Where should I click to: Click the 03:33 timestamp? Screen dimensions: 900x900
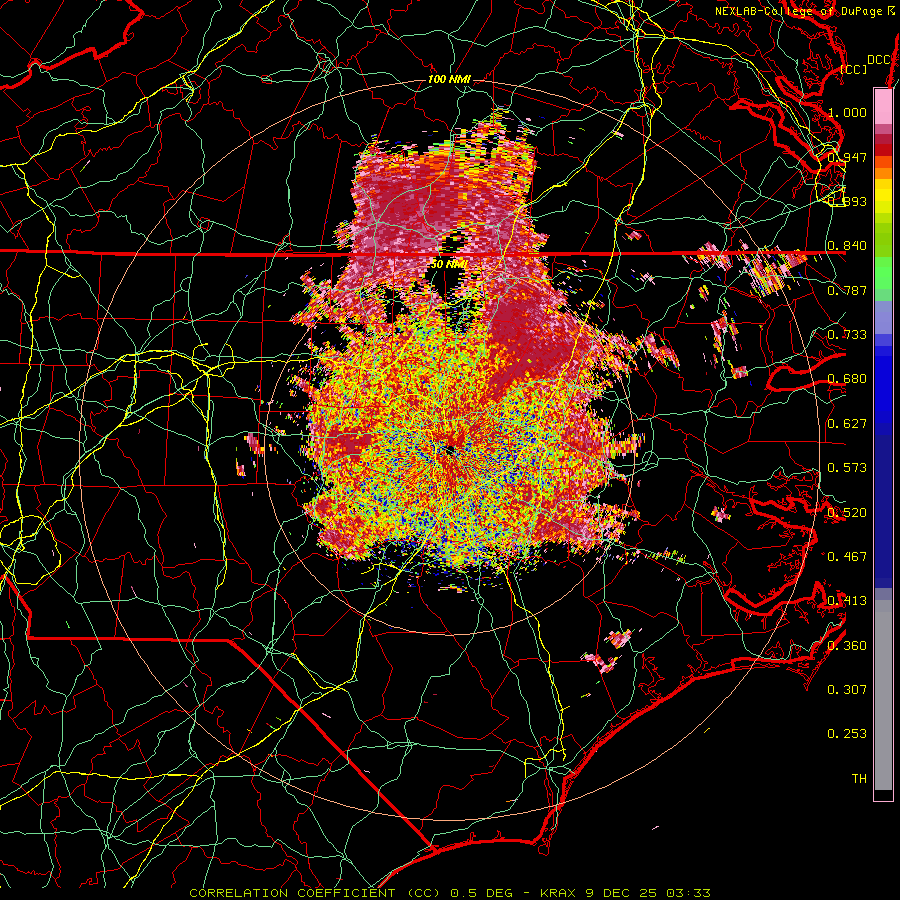(x=688, y=893)
